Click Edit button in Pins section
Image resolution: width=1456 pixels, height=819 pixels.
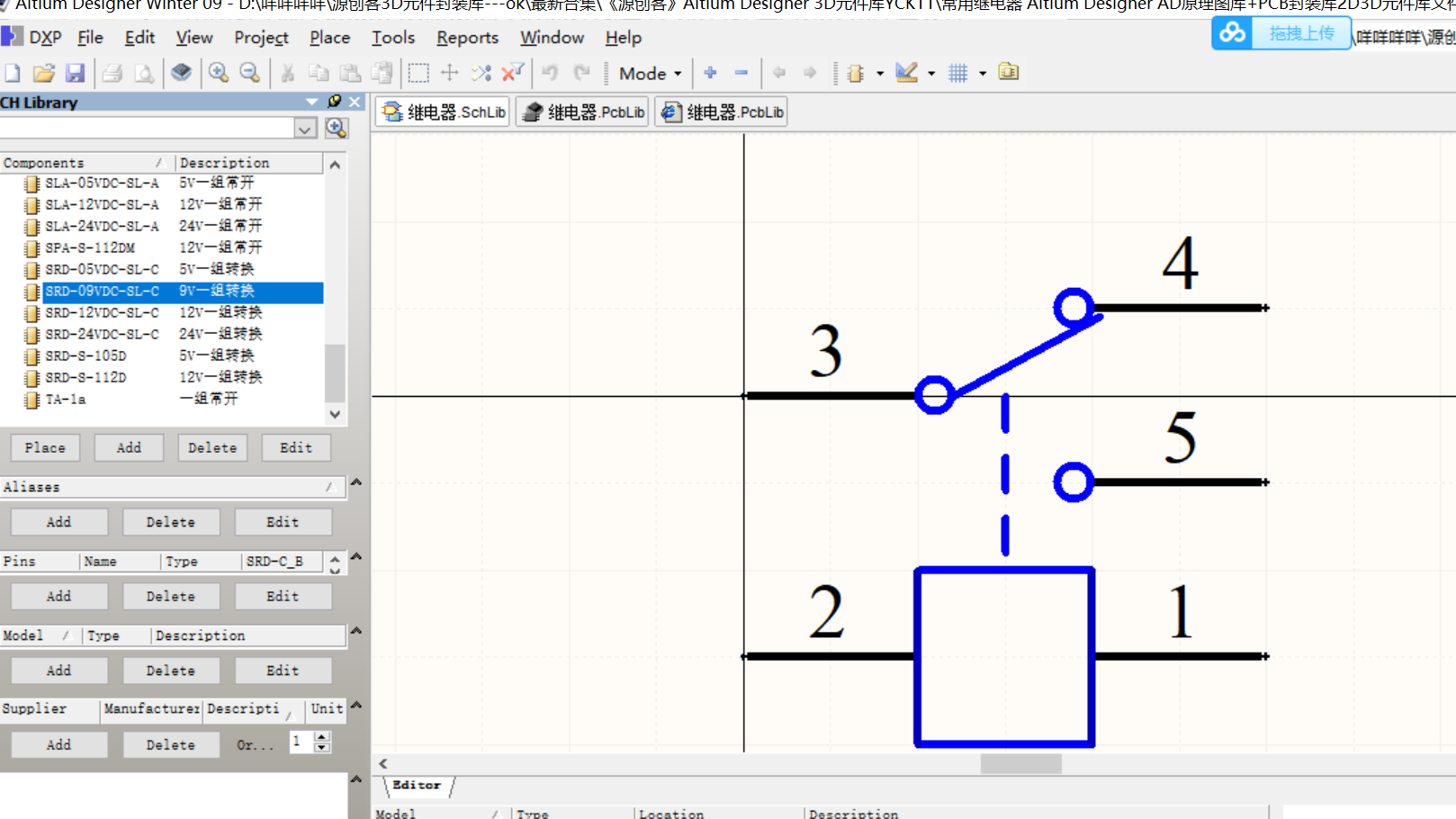[x=283, y=596]
